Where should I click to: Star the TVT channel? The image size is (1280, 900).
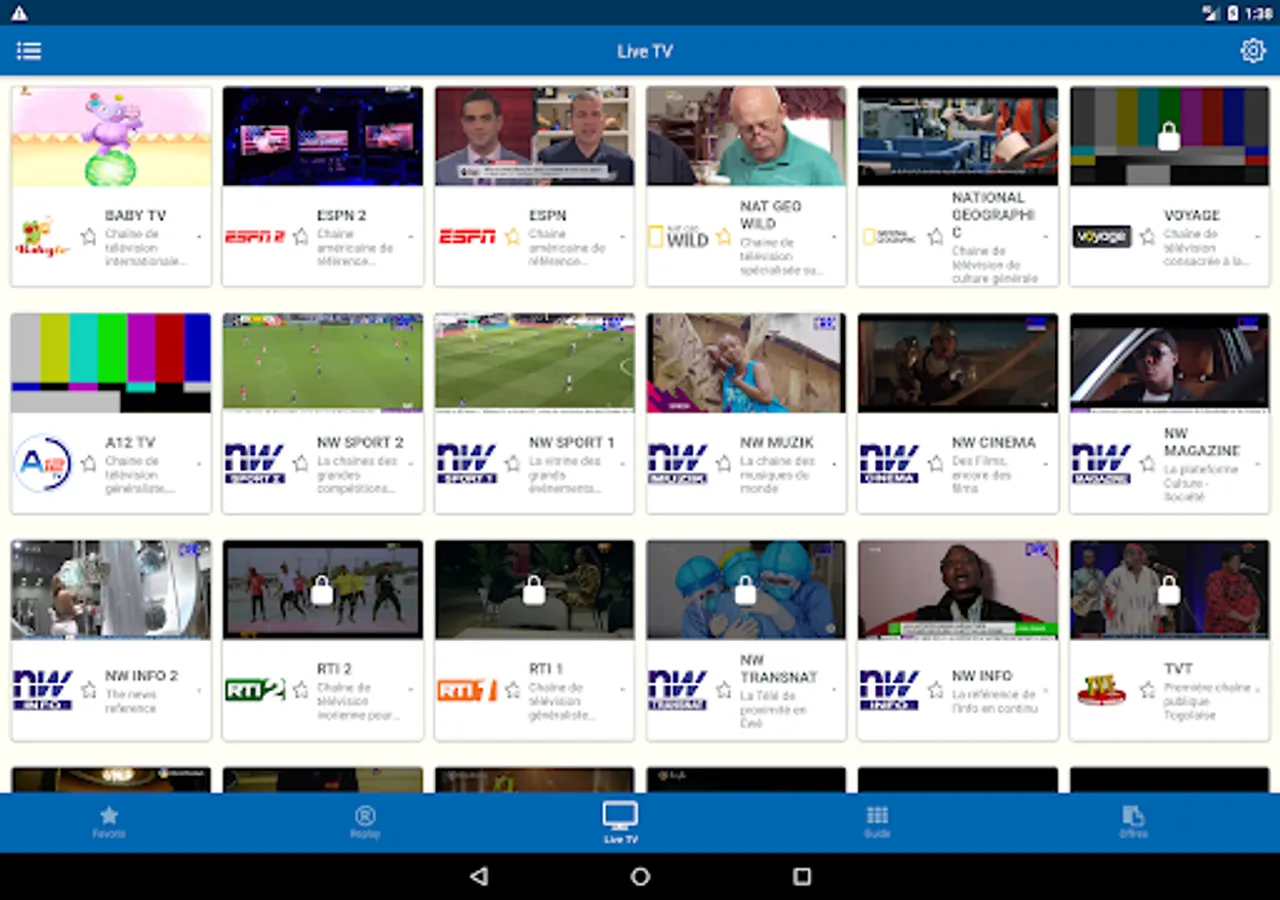pyautogui.click(x=1148, y=690)
